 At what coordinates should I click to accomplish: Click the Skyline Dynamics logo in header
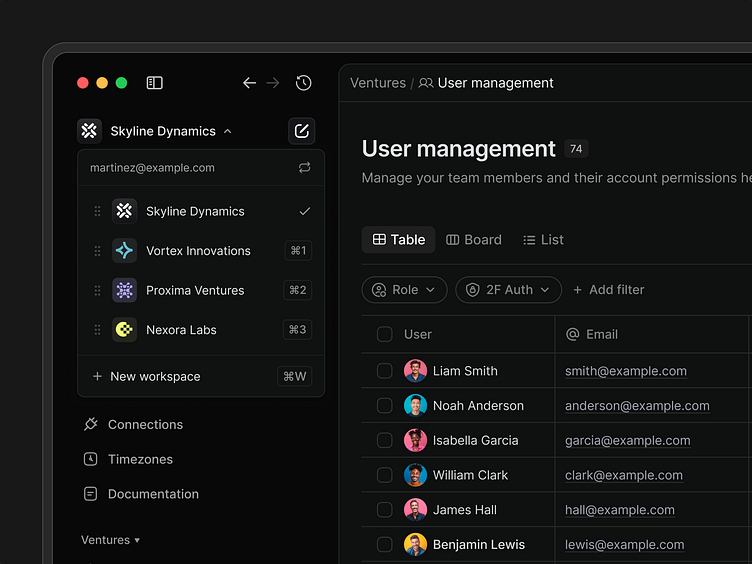click(x=89, y=131)
